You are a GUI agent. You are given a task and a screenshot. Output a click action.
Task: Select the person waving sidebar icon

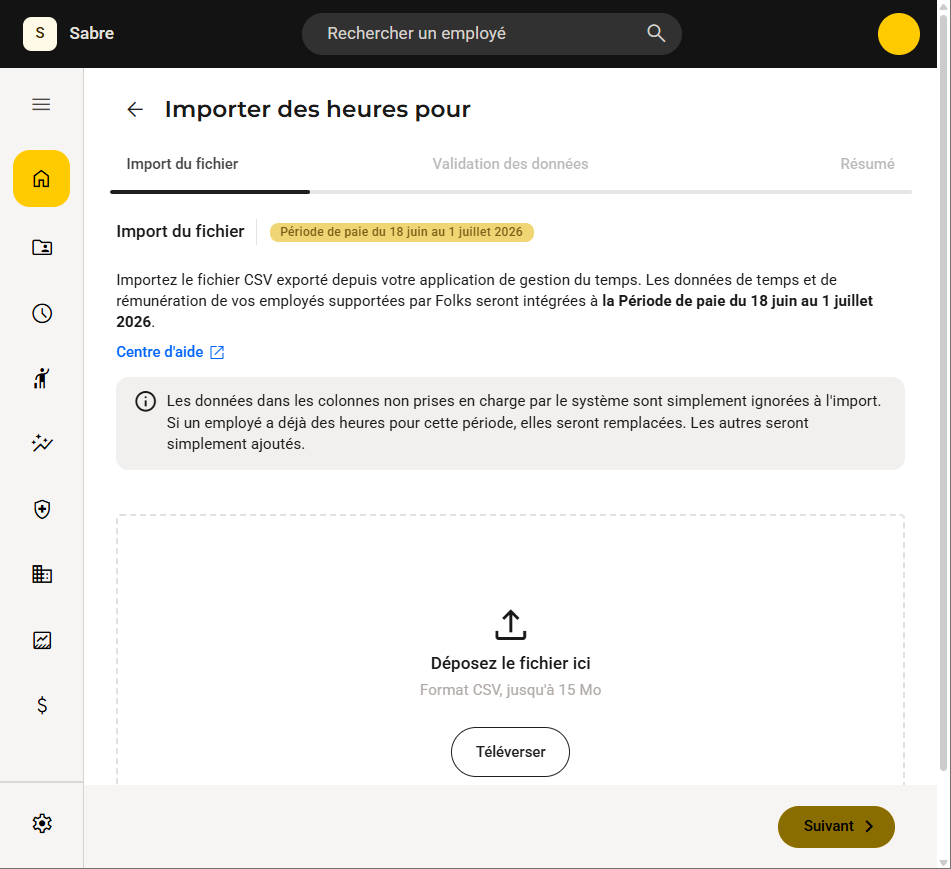(x=42, y=378)
